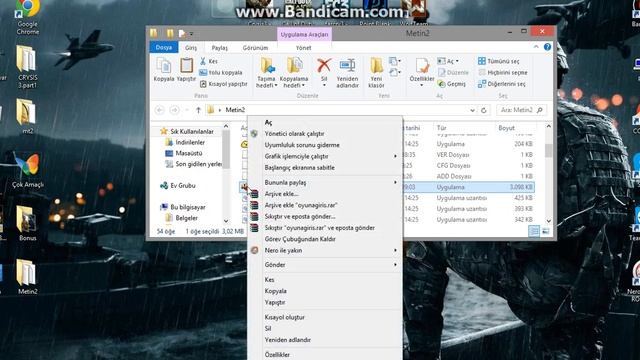Screen dimensions: 640x360
Task: Open Son gidilen yerler
Action: 193,164
